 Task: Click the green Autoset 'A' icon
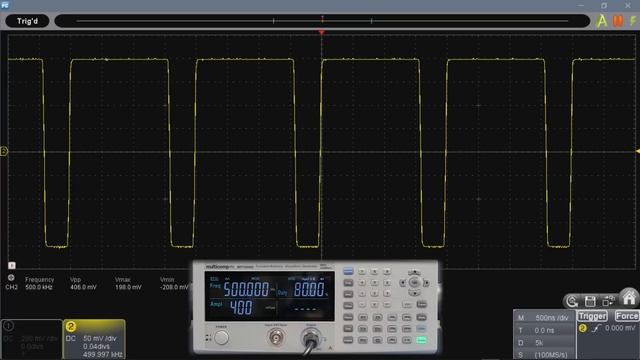click(602, 21)
